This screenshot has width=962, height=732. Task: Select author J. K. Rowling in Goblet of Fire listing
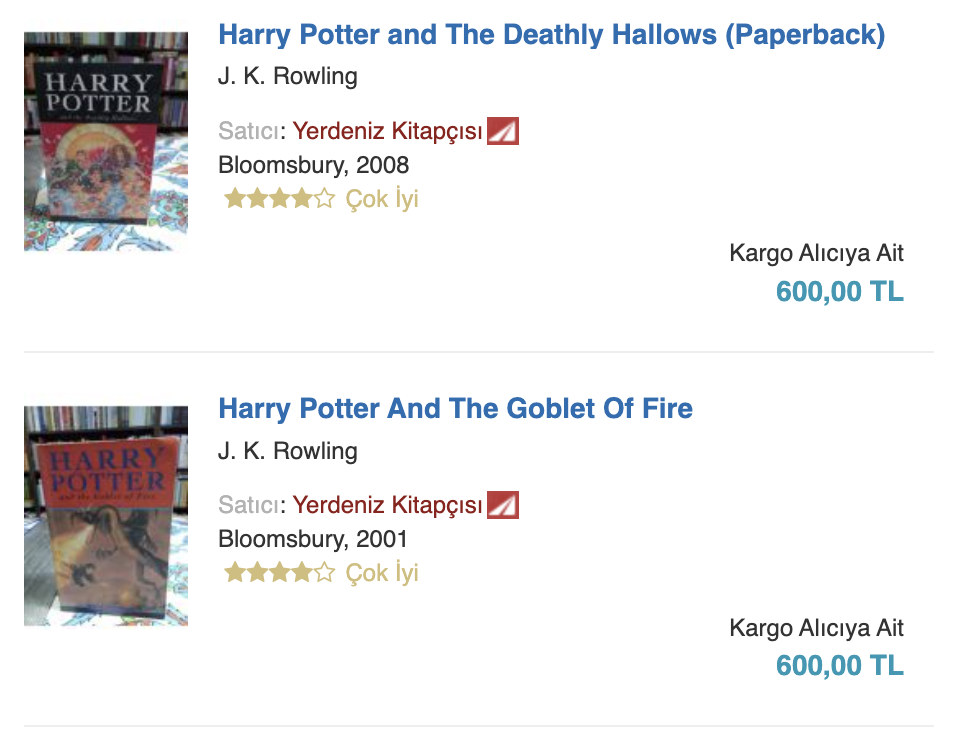pyautogui.click(x=288, y=451)
